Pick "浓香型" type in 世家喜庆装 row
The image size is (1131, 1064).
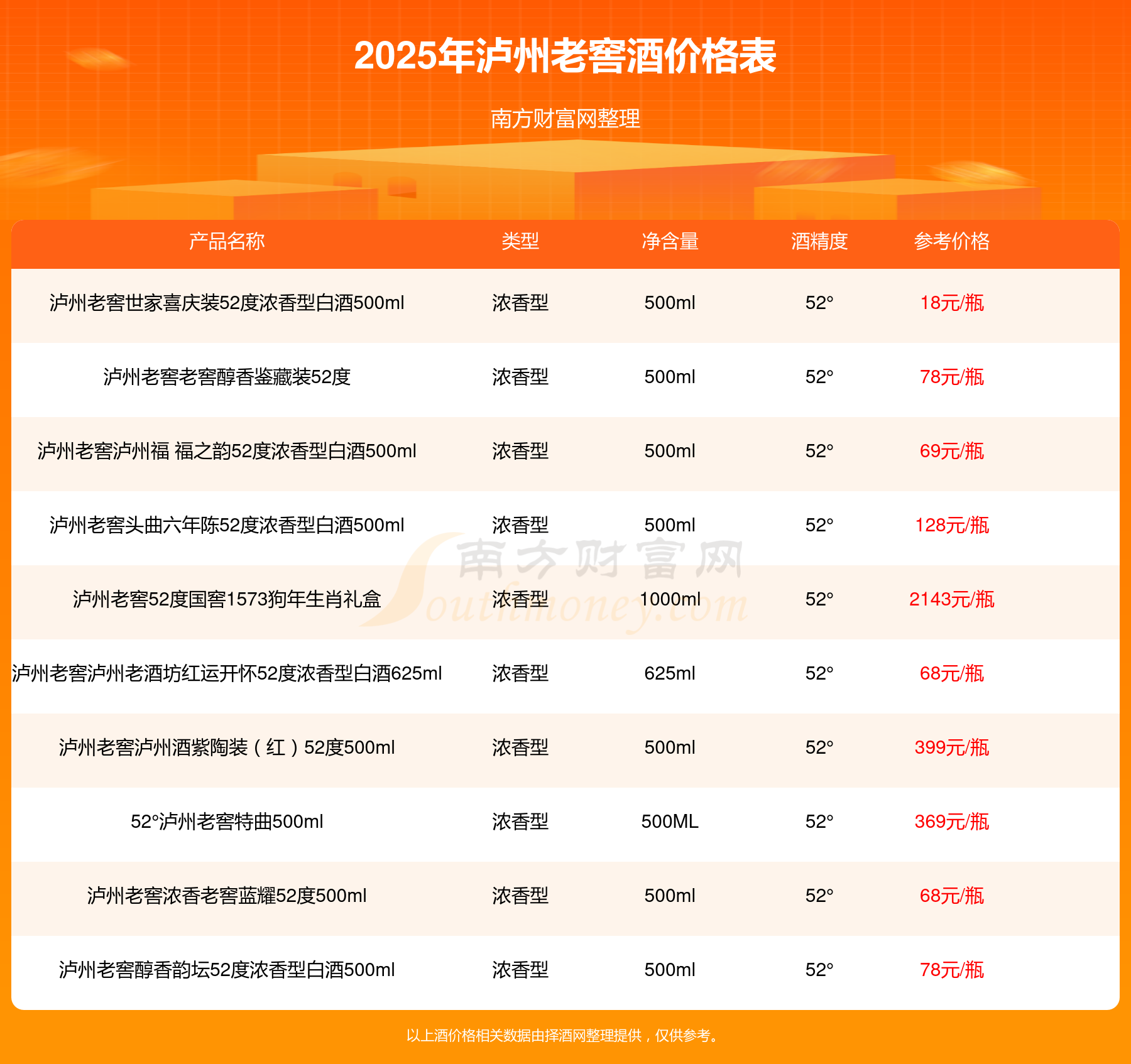click(520, 303)
